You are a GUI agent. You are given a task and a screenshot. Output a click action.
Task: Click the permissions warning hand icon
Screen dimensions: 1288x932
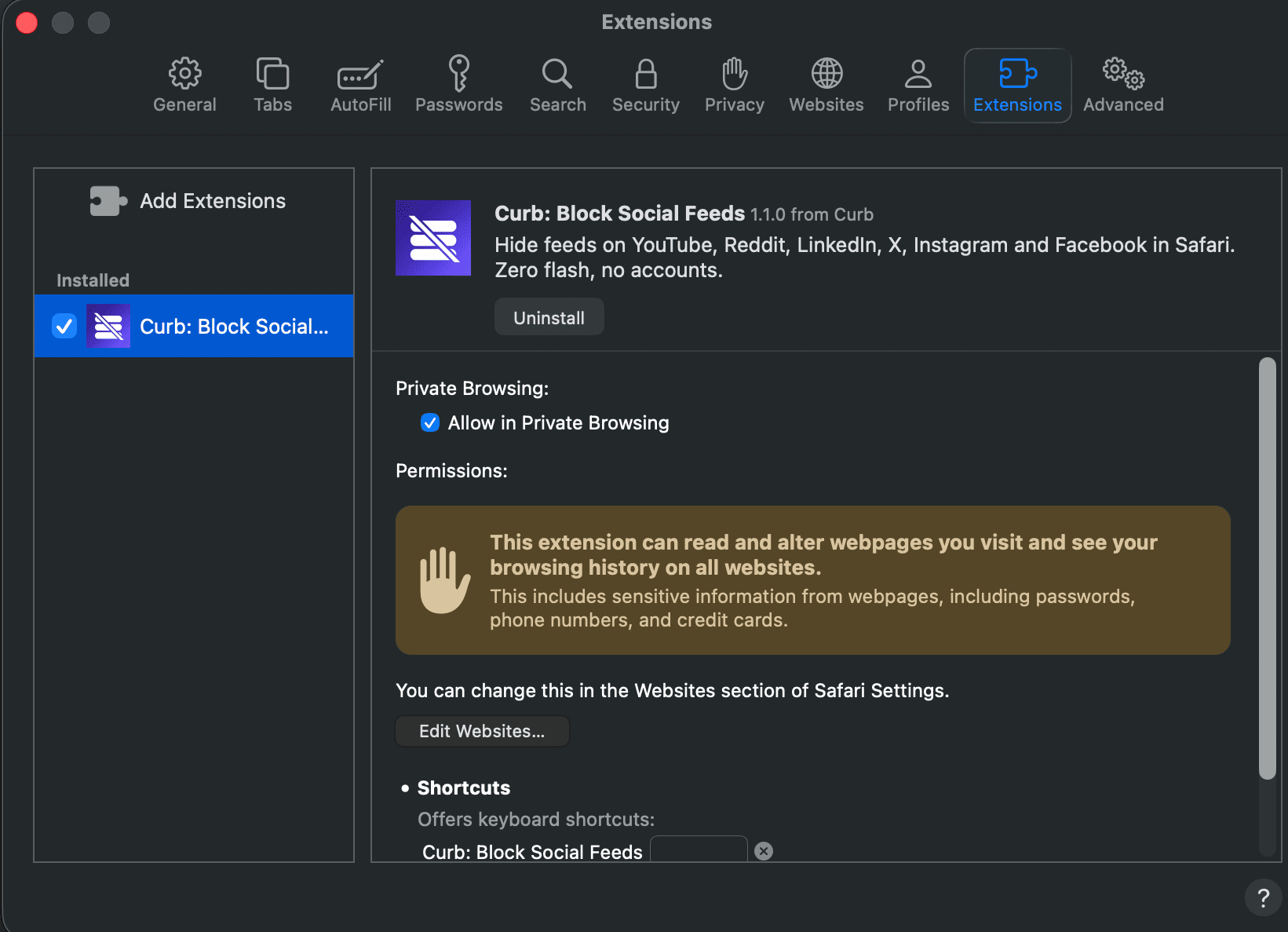pyautogui.click(x=444, y=580)
